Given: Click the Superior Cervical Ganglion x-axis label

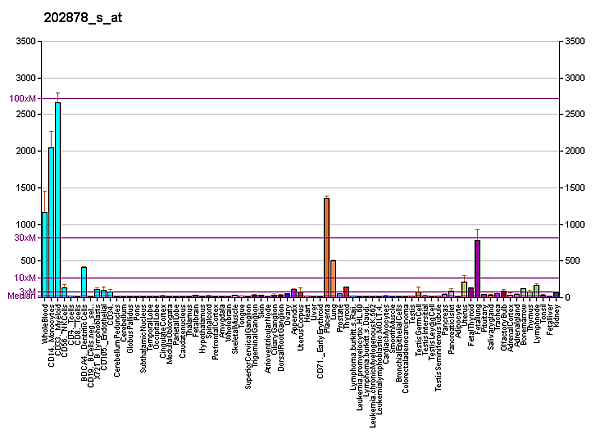Looking at the screenshot, I should coord(249,330).
